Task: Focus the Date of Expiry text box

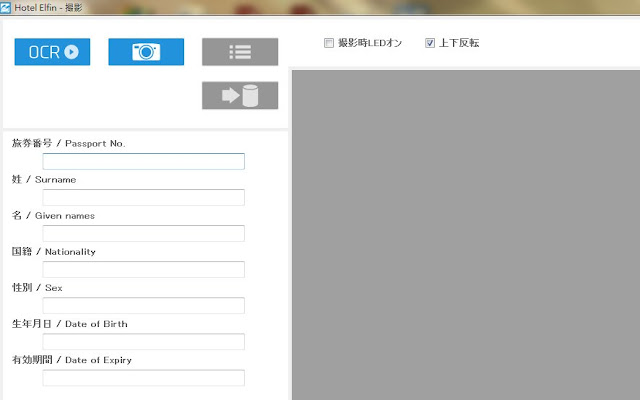Action: (x=144, y=378)
